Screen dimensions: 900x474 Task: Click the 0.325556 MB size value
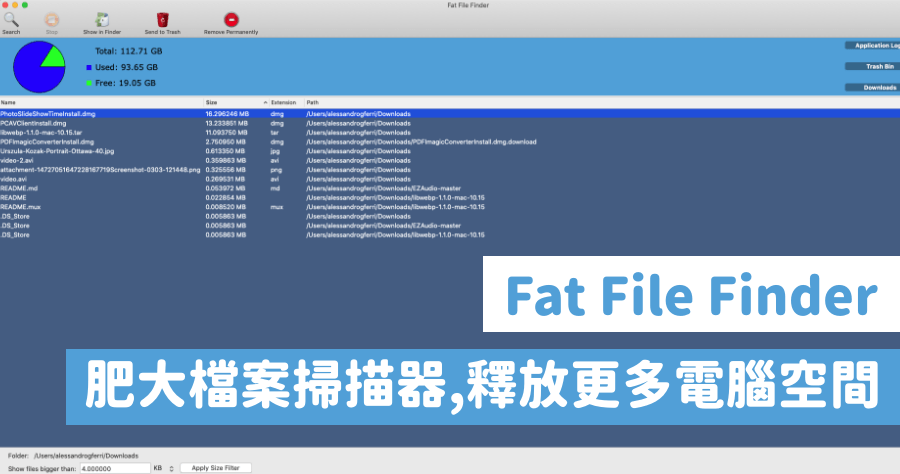pos(226,170)
